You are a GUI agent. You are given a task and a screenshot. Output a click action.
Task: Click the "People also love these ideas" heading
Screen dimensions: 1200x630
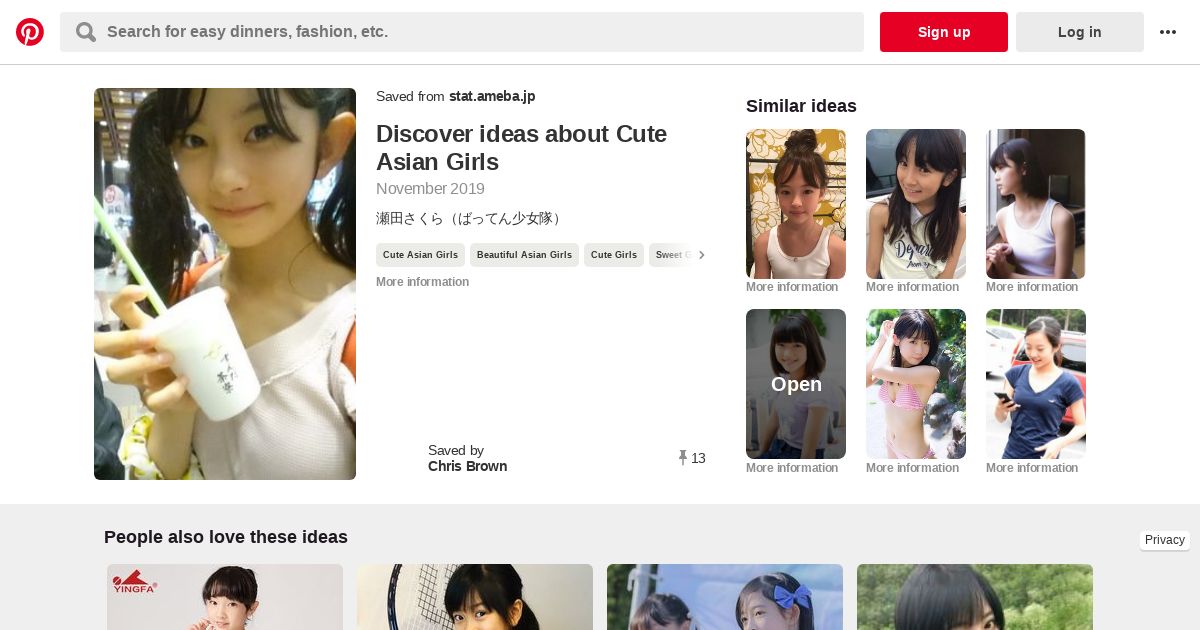(x=226, y=537)
